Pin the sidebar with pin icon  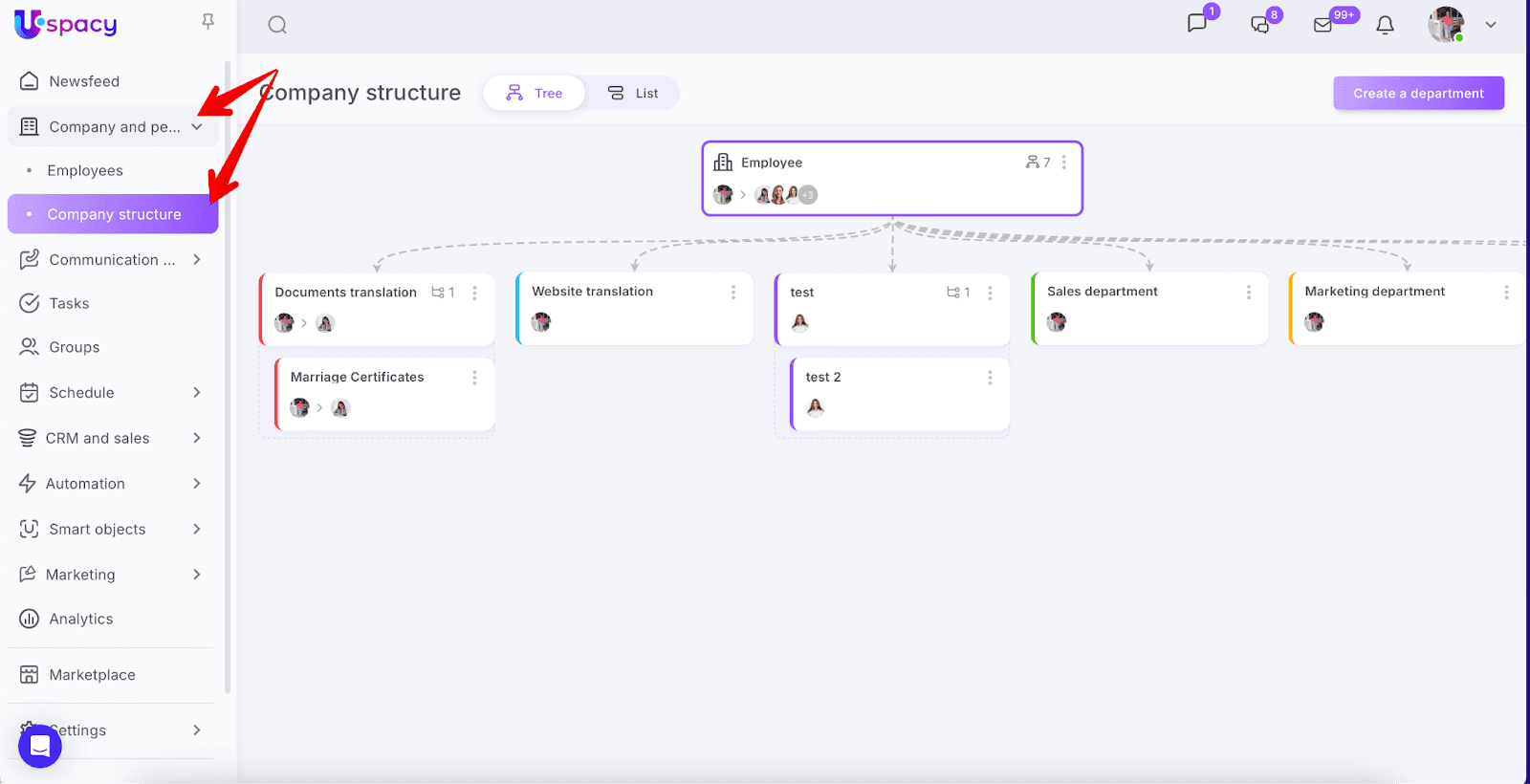tap(208, 22)
